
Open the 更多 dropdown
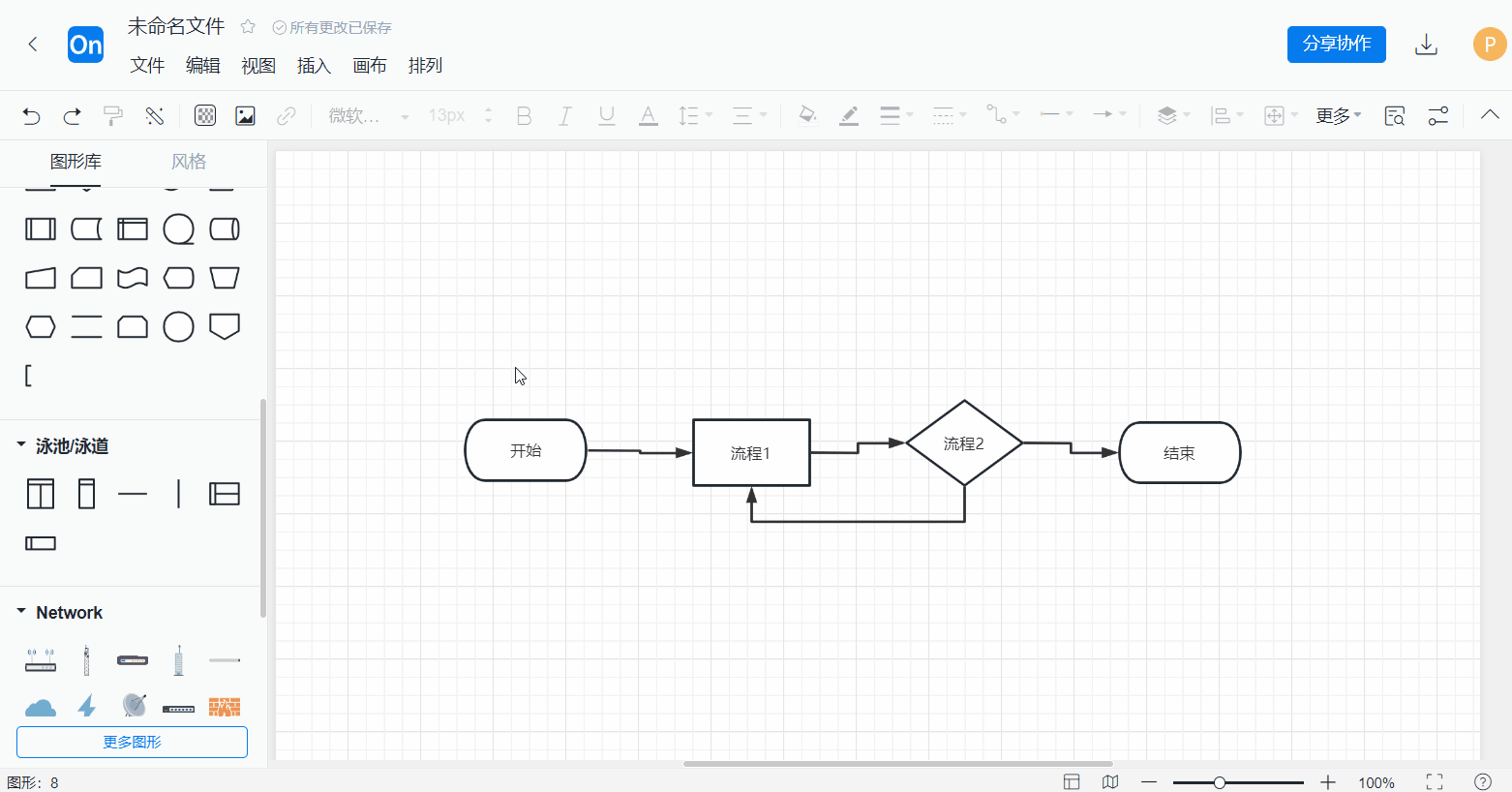pyautogui.click(x=1339, y=116)
